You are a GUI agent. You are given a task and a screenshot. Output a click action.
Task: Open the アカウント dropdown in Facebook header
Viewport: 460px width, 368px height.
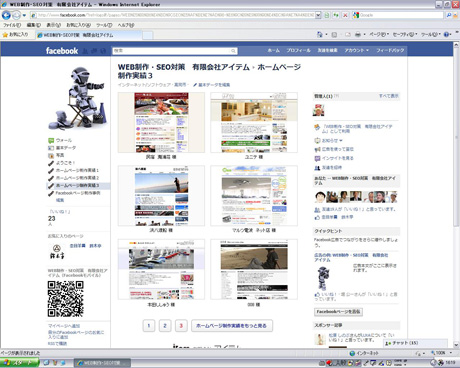(357, 50)
